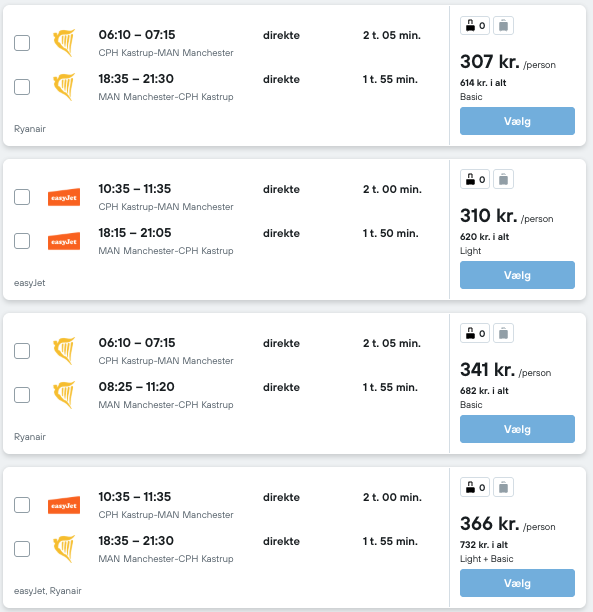Click the 732 kr. i alt total price text

tap(484, 545)
